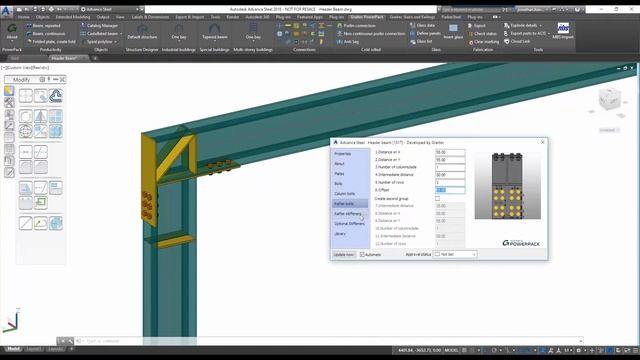Viewport: 640px width, 360px height.
Task: Click Export in Fabrication group
Action: [x=476, y=25]
